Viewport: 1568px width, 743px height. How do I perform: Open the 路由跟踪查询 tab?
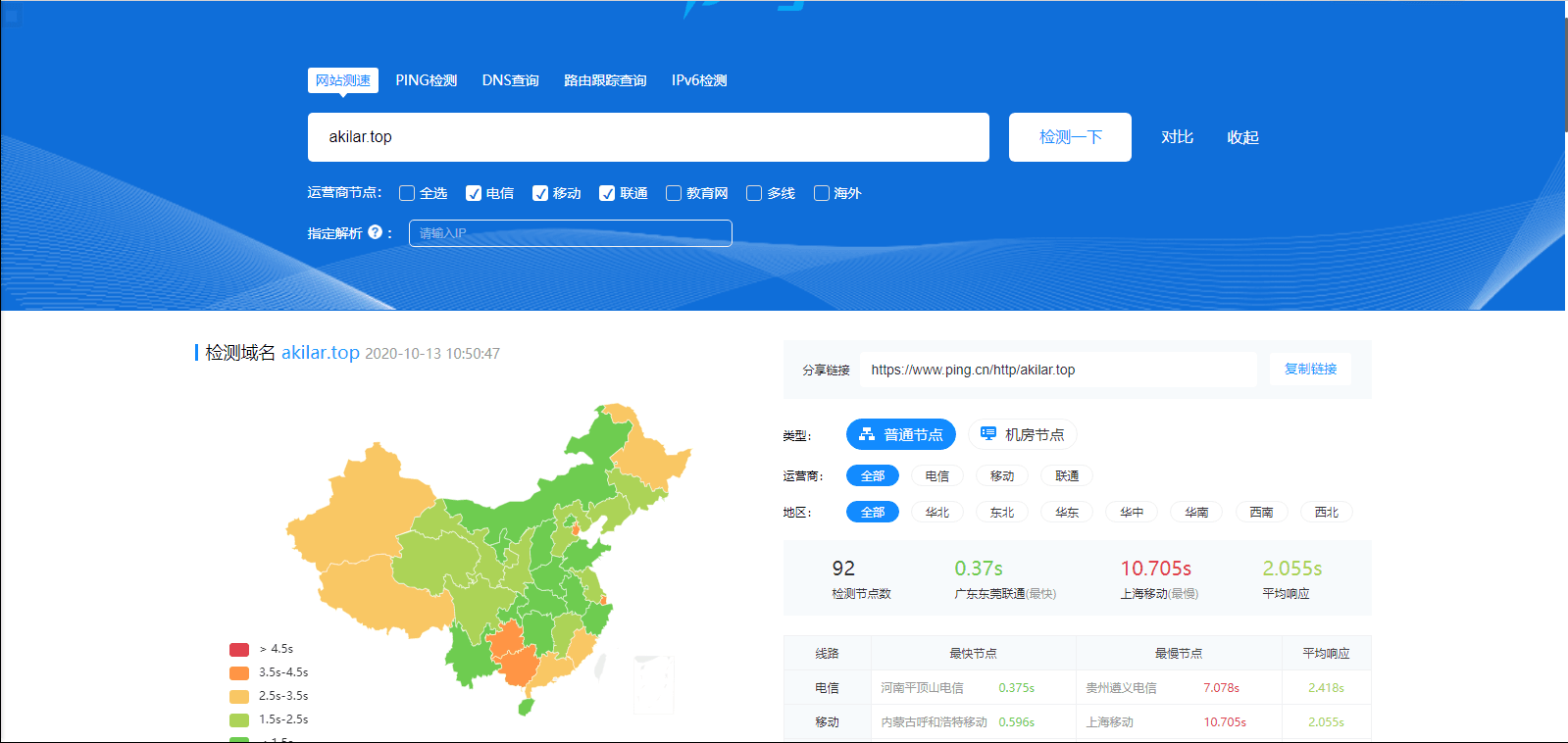(x=605, y=80)
